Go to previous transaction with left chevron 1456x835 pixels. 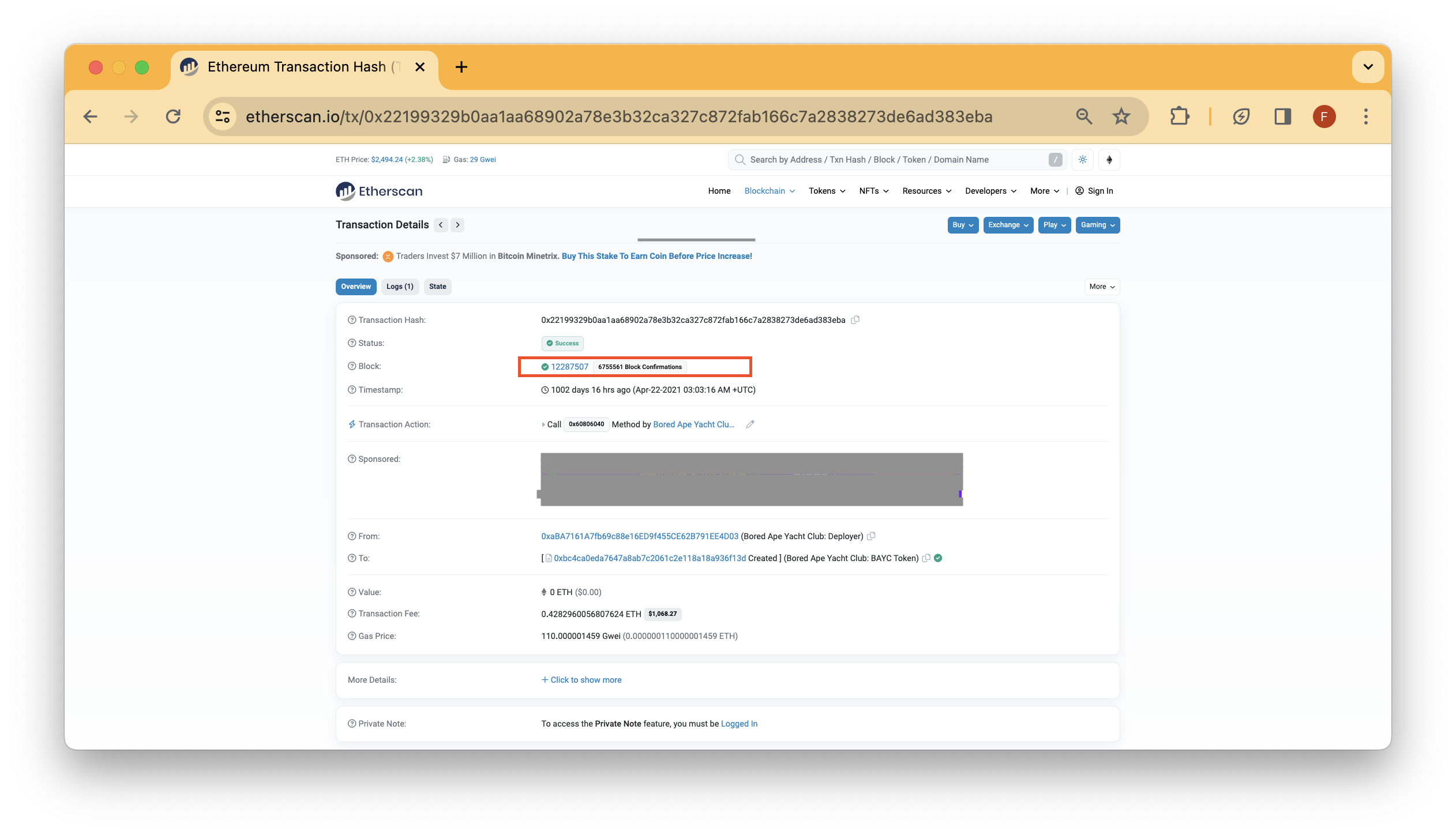(441, 225)
